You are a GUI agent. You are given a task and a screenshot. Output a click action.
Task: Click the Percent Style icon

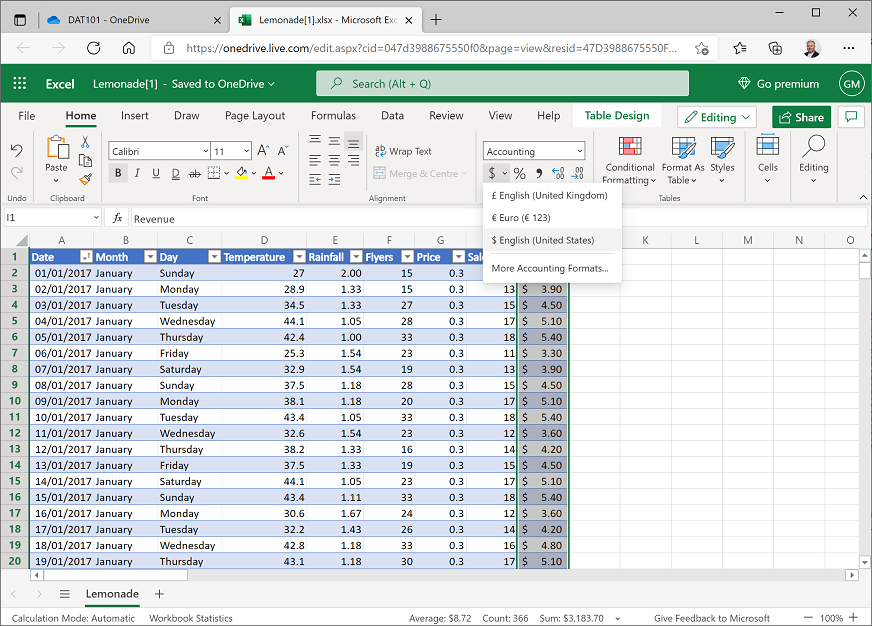pos(519,172)
